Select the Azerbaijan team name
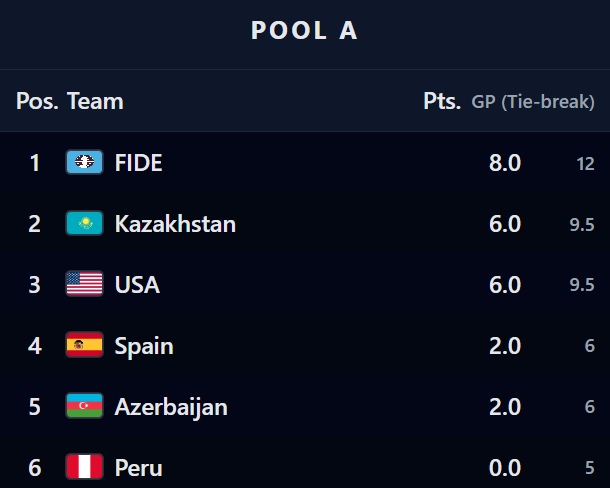The image size is (610, 488). (x=171, y=406)
